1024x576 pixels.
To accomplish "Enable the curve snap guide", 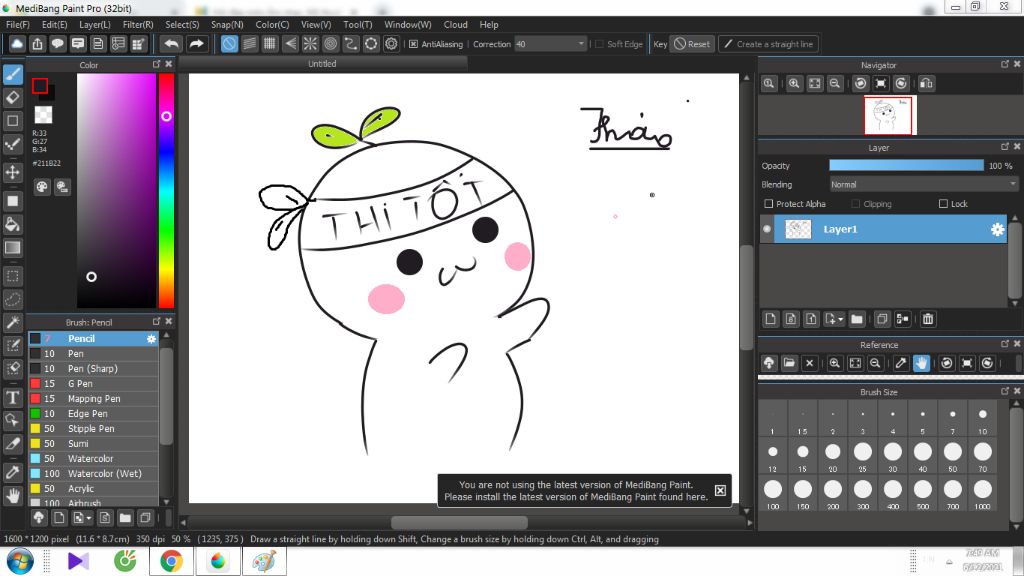I will [x=351, y=44].
